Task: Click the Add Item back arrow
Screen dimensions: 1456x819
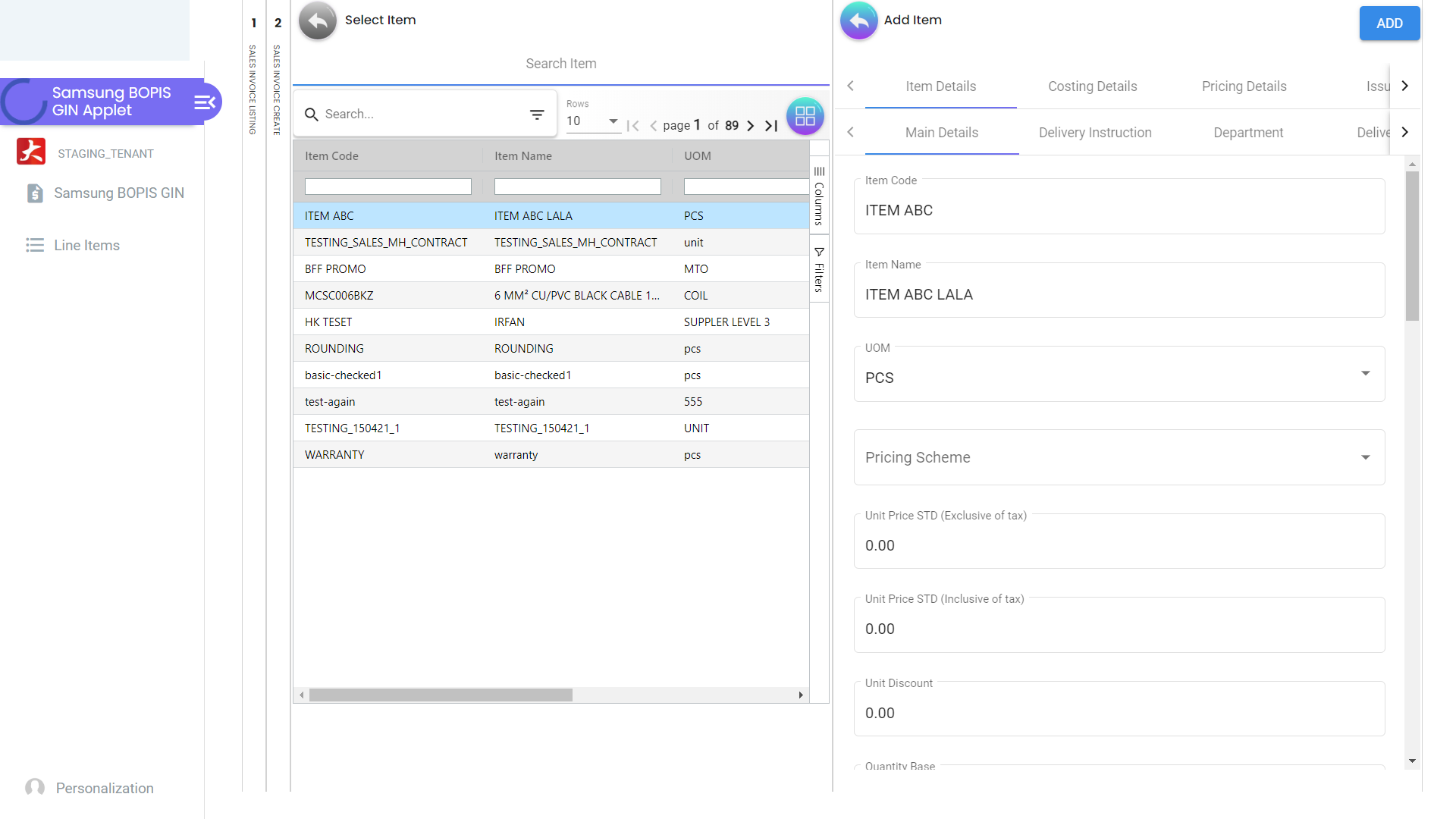Action: tap(858, 20)
